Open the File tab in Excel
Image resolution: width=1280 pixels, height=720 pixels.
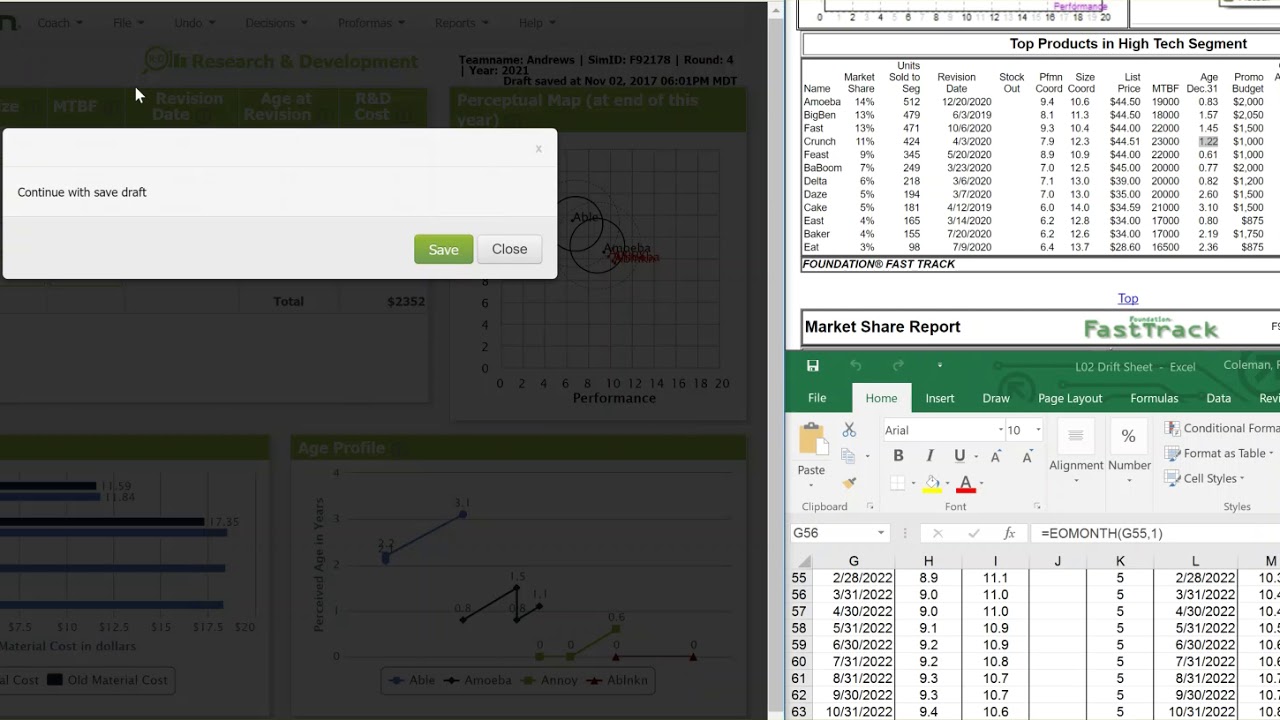817,398
